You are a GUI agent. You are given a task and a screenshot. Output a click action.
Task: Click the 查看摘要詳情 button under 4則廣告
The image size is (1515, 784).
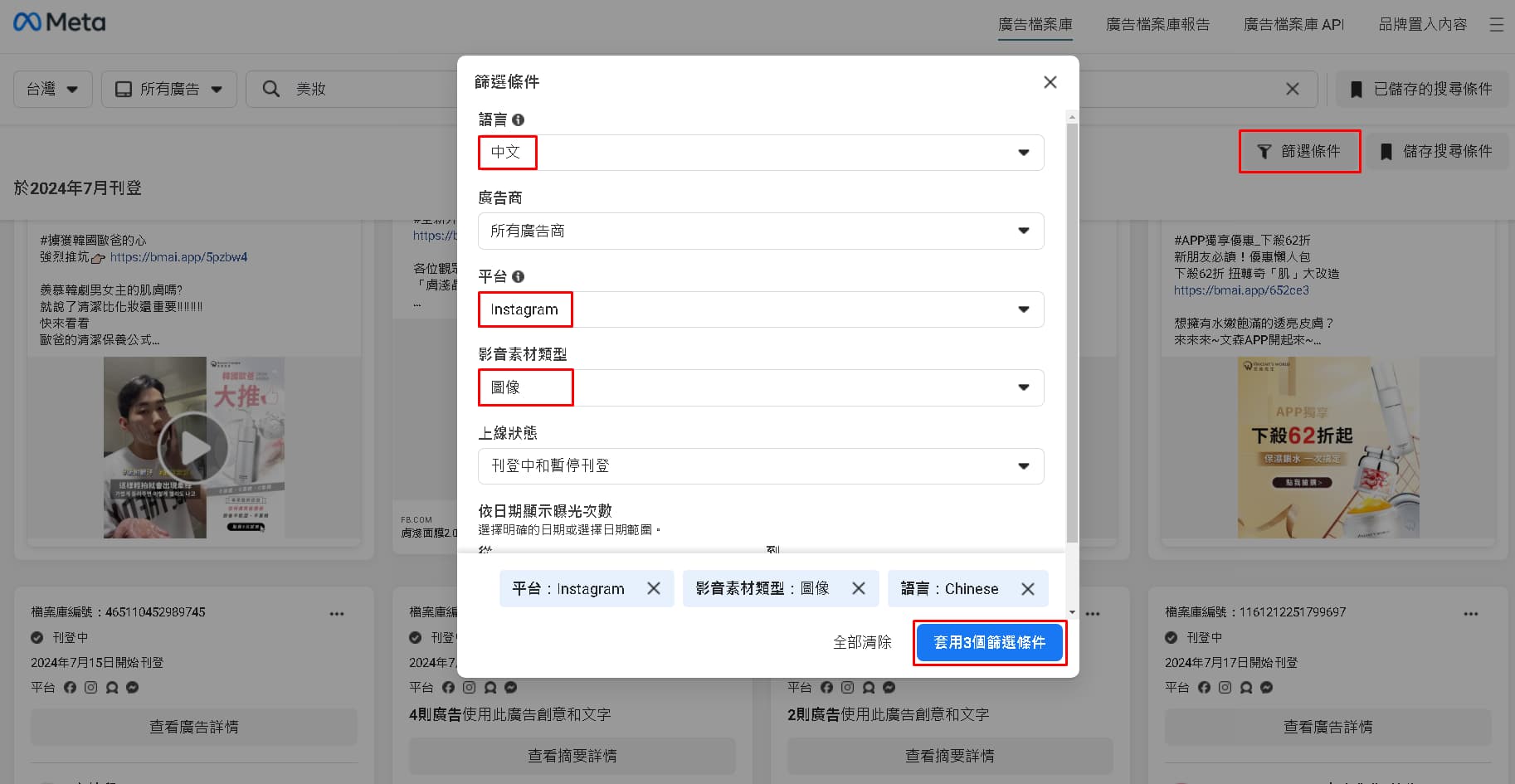click(572, 756)
